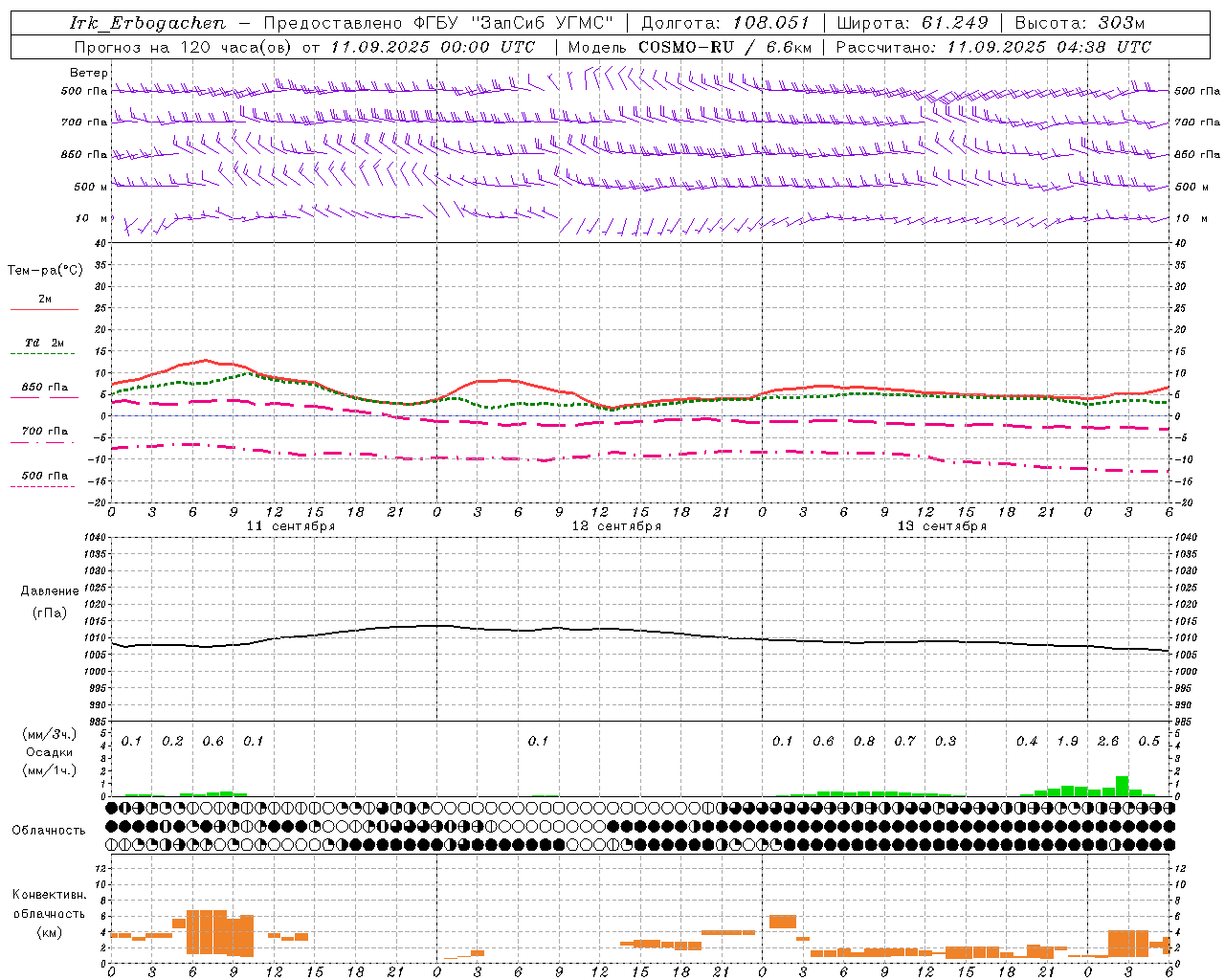Click the precipitation value 0.5
Screen dimensions: 1225x980
point(1149,742)
